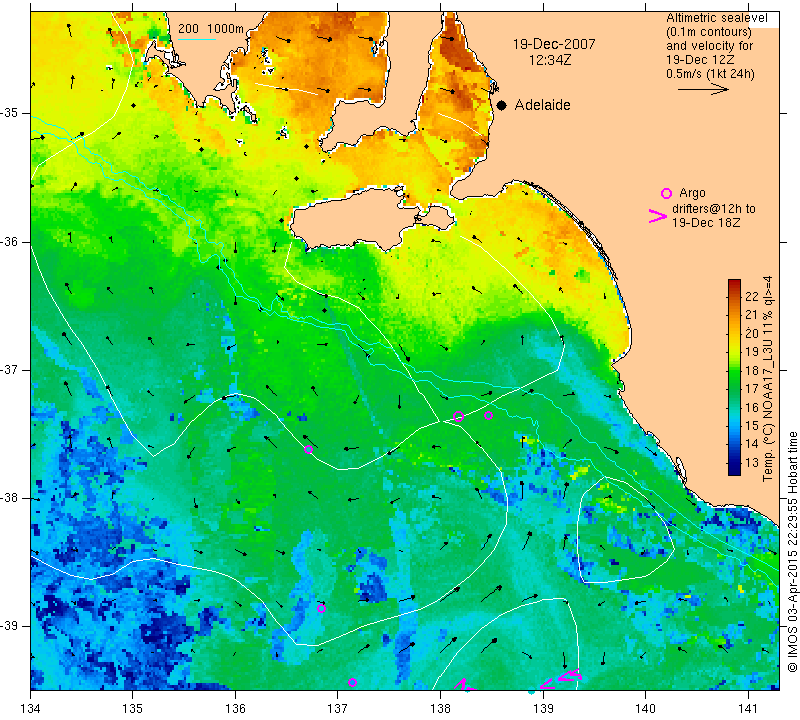Image resolution: width=800 pixels, height=720 pixels.
Task: Click the Adelaide city label
Action: pyautogui.click(x=542, y=105)
